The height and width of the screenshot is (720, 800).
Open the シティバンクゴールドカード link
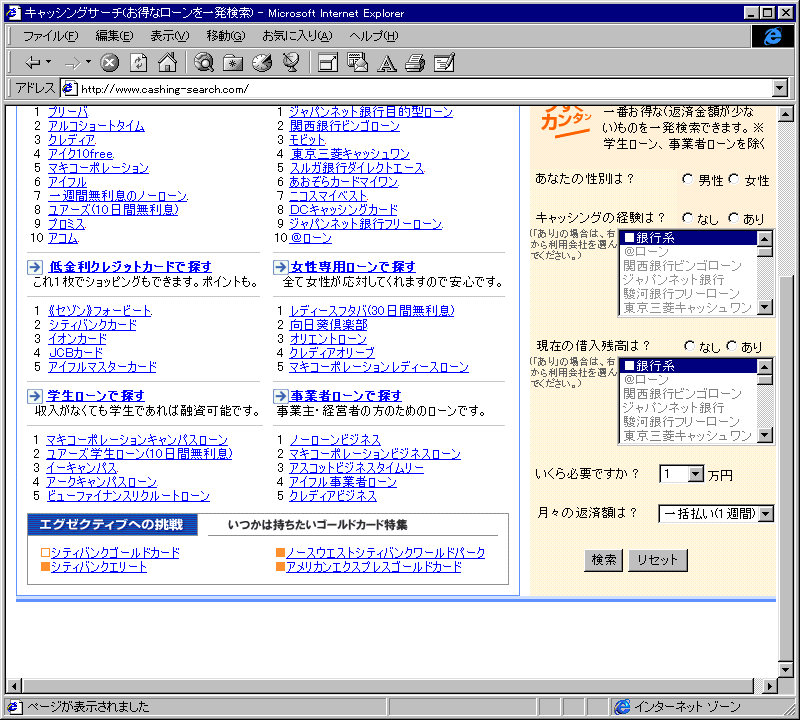(x=115, y=553)
